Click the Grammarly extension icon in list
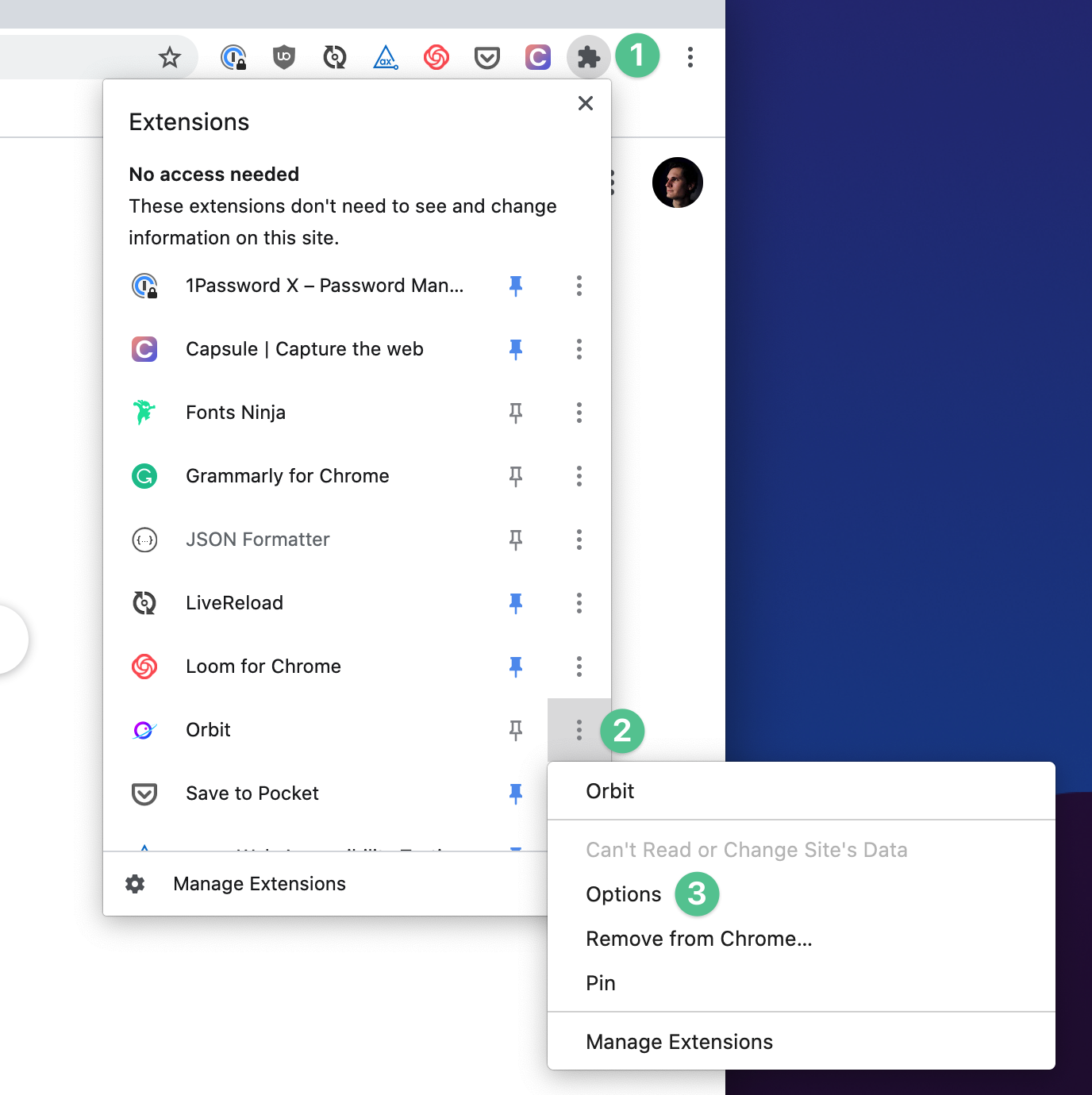Screen dimensions: 1092x1095 (144, 476)
